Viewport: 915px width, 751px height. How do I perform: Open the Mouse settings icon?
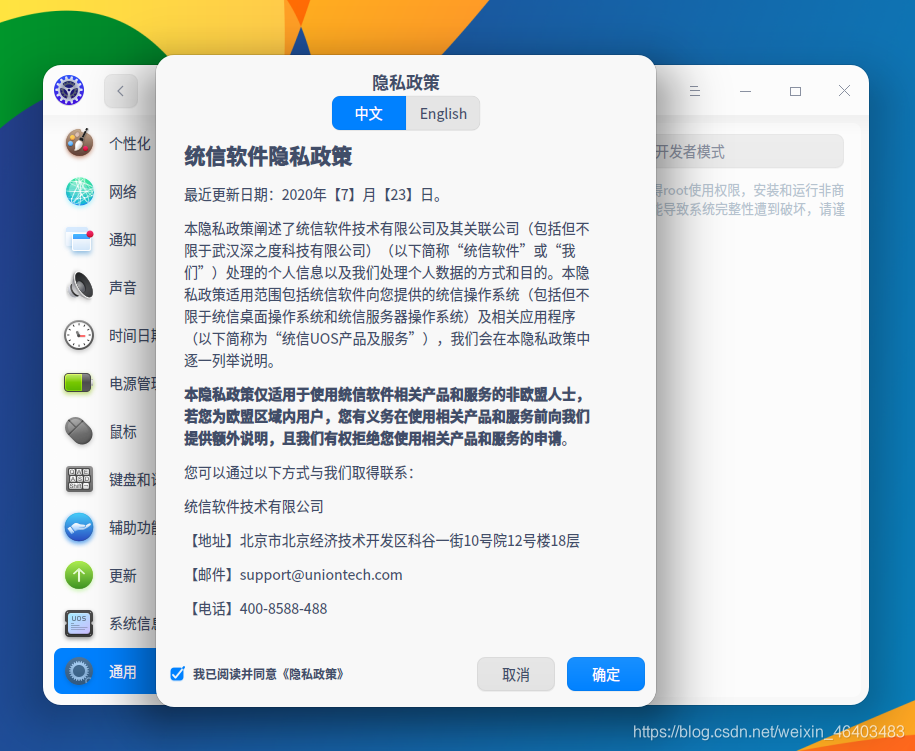(79, 431)
